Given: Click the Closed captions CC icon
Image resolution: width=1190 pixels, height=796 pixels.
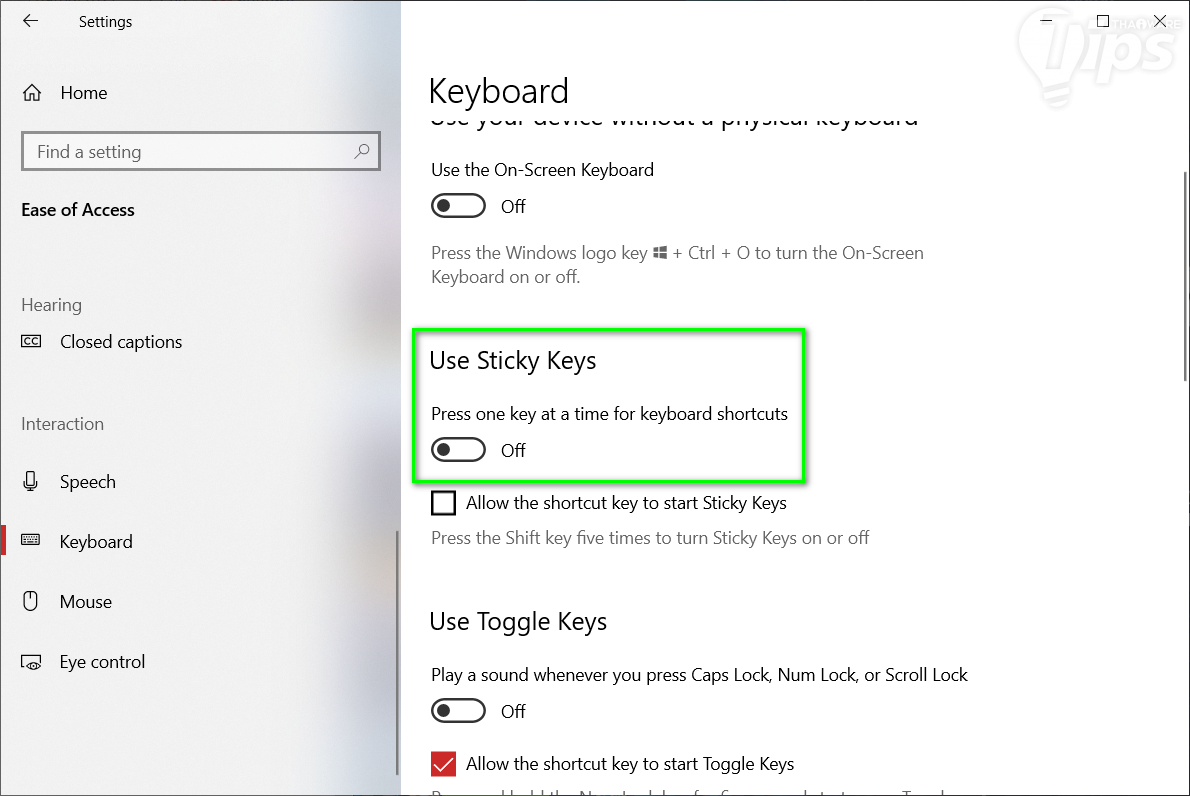Looking at the screenshot, I should [32, 342].
